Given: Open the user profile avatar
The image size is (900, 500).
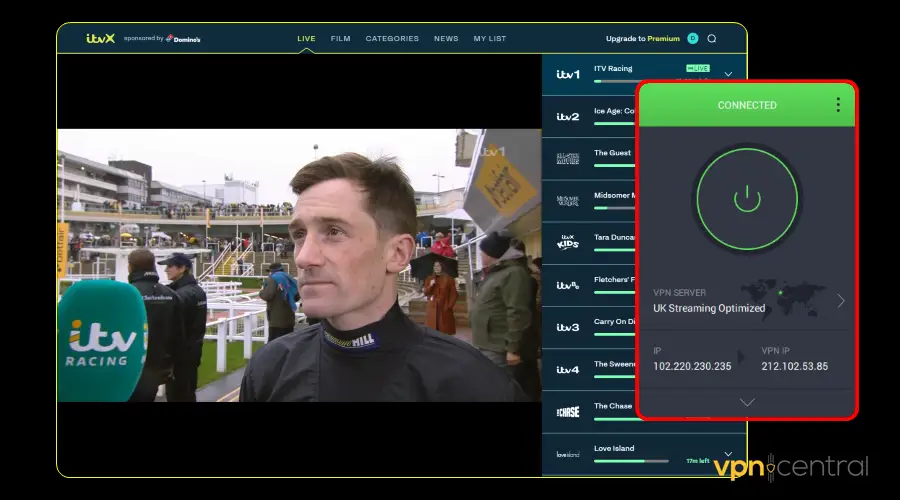Looking at the screenshot, I should click(x=693, y=39).
